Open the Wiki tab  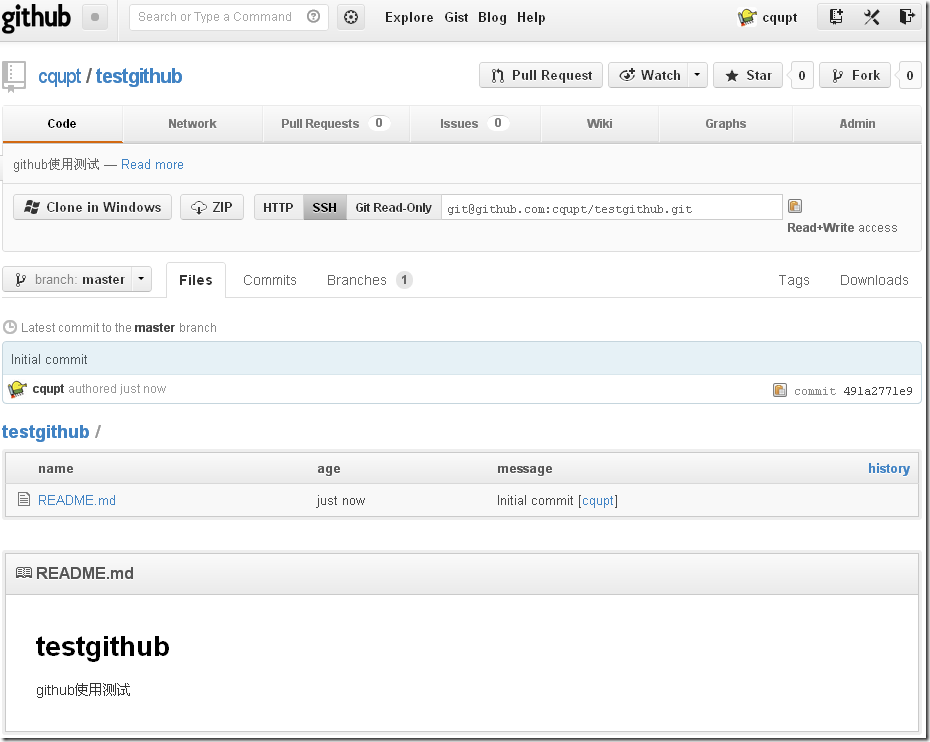click(x=599, y=123)
